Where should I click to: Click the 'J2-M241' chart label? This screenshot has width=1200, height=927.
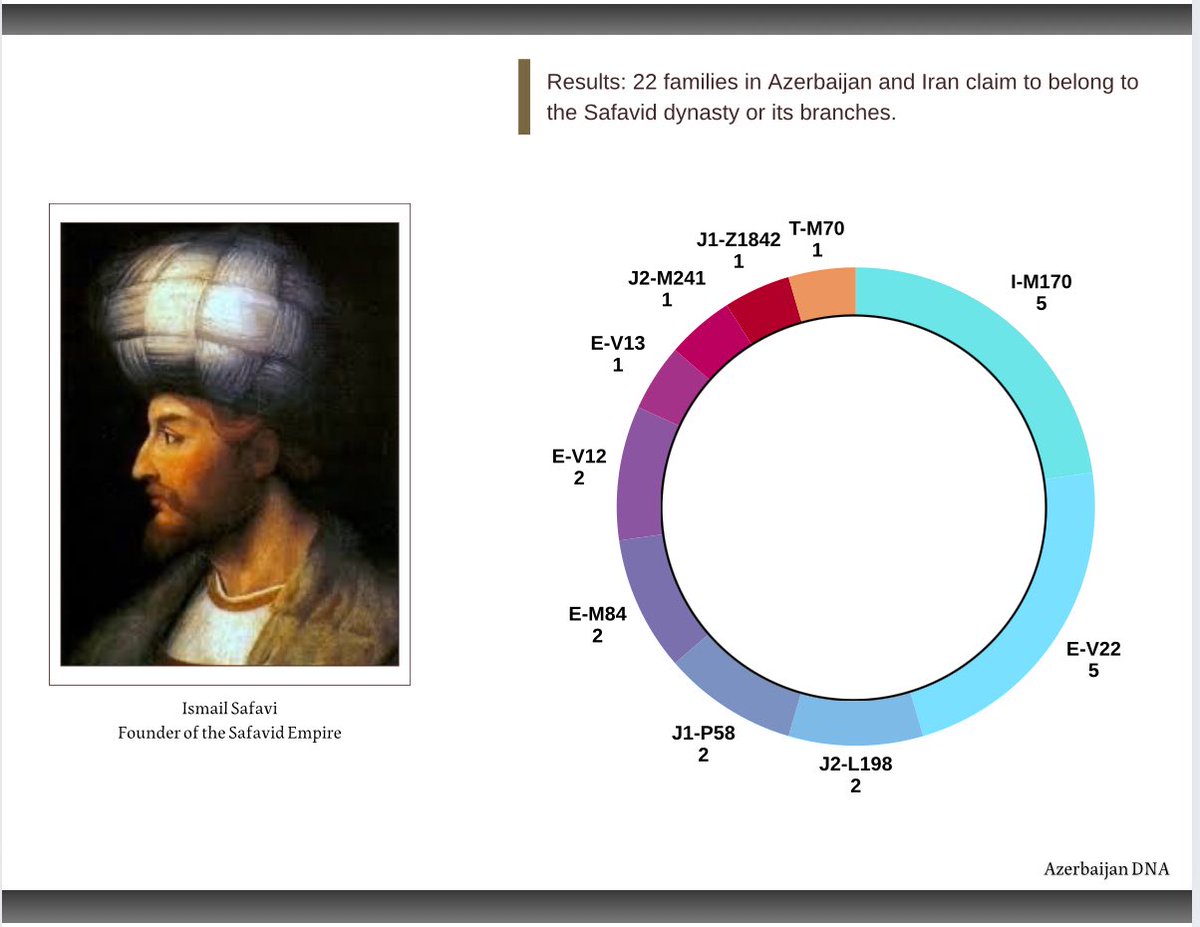pos(667,279)
